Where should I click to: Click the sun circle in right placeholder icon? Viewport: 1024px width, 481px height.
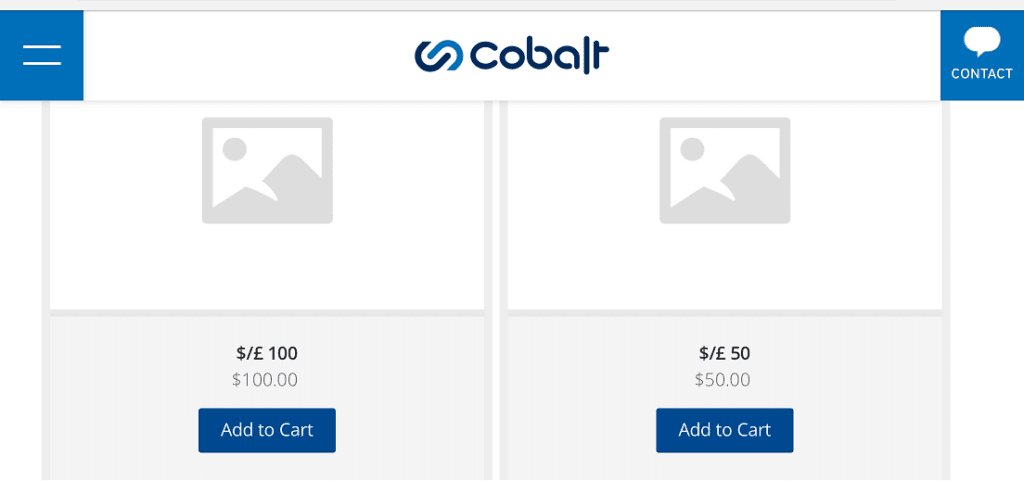(x=692, y=149)
